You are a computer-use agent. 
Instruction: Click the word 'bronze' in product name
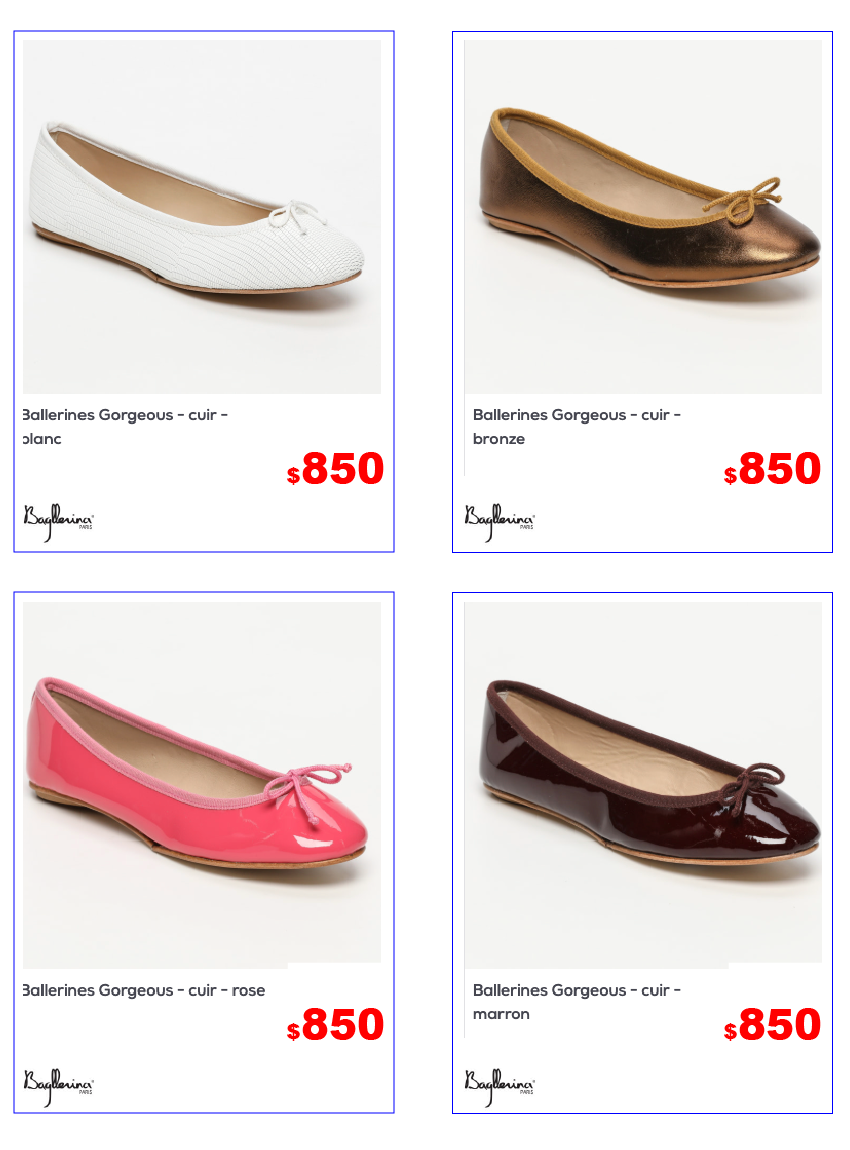[x=499, y=439]
